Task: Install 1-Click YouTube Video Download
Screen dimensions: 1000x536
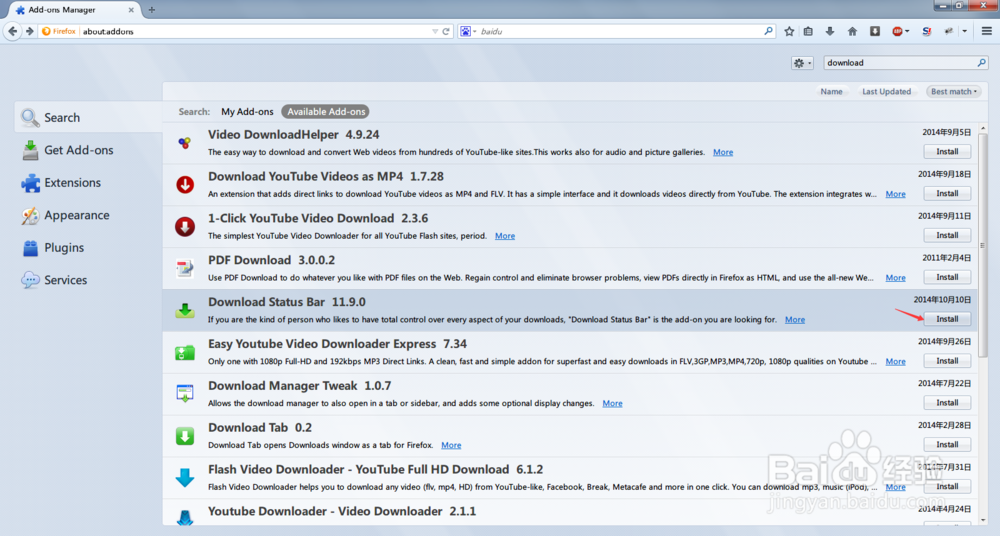Action: [947, 235]
